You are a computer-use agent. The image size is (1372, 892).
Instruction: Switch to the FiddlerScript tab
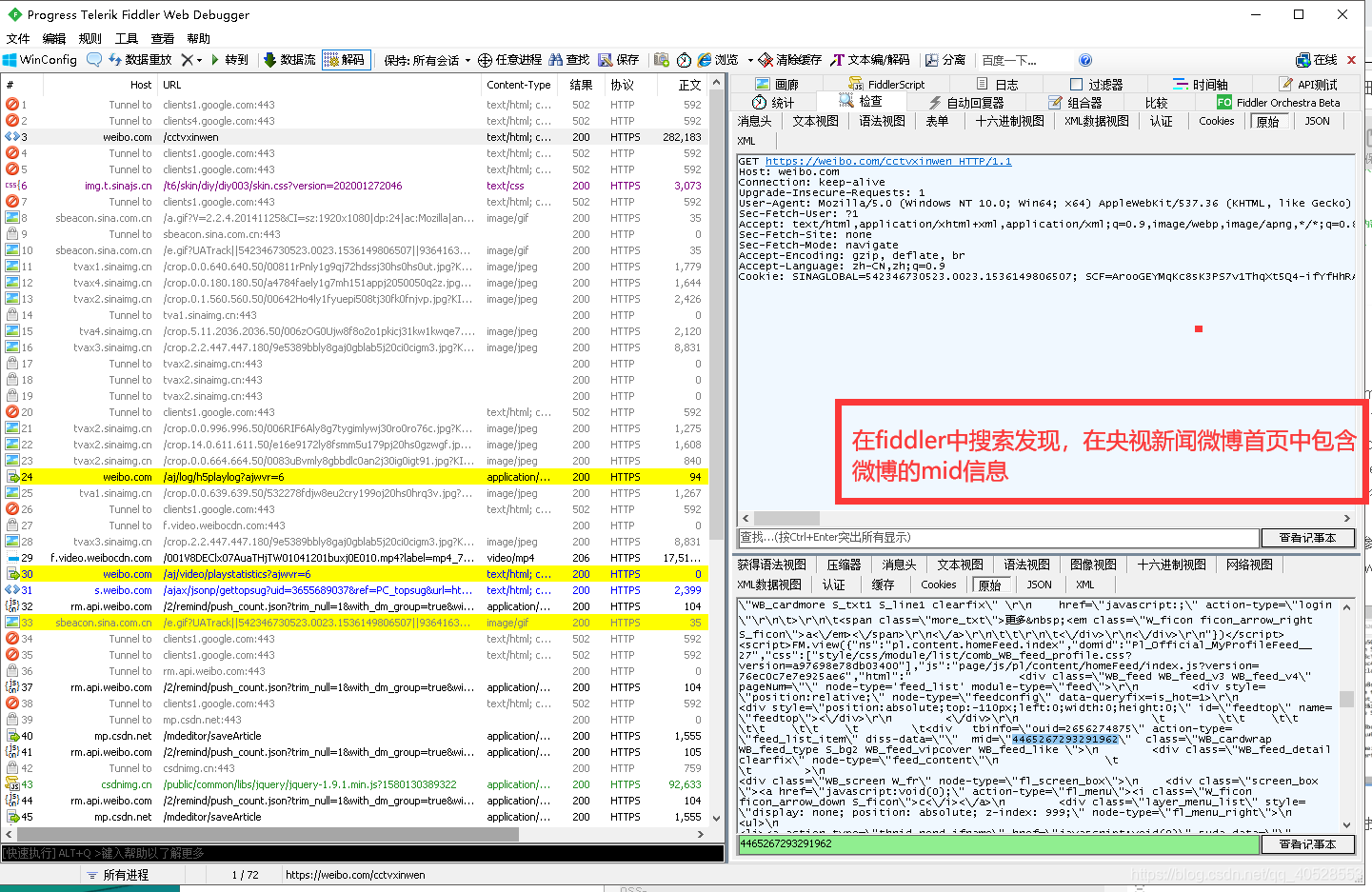(886, 84)
